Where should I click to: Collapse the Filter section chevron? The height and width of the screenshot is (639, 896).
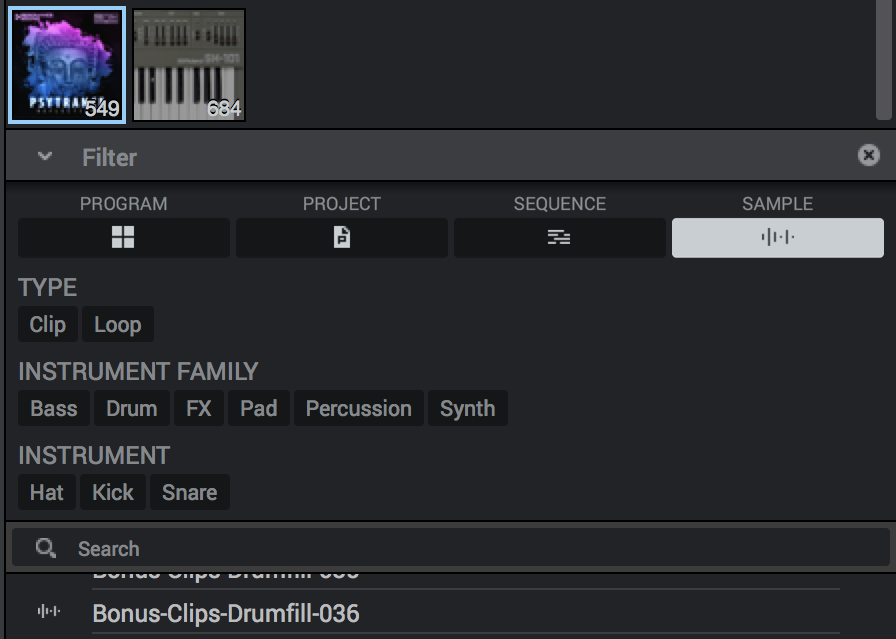45,157
